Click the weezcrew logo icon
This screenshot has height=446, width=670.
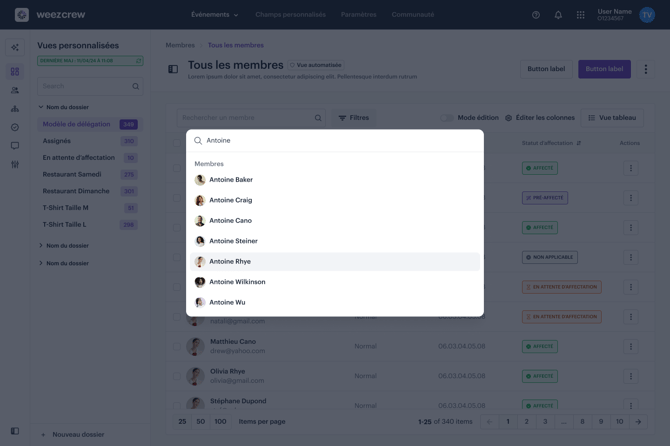click(22, 15)
